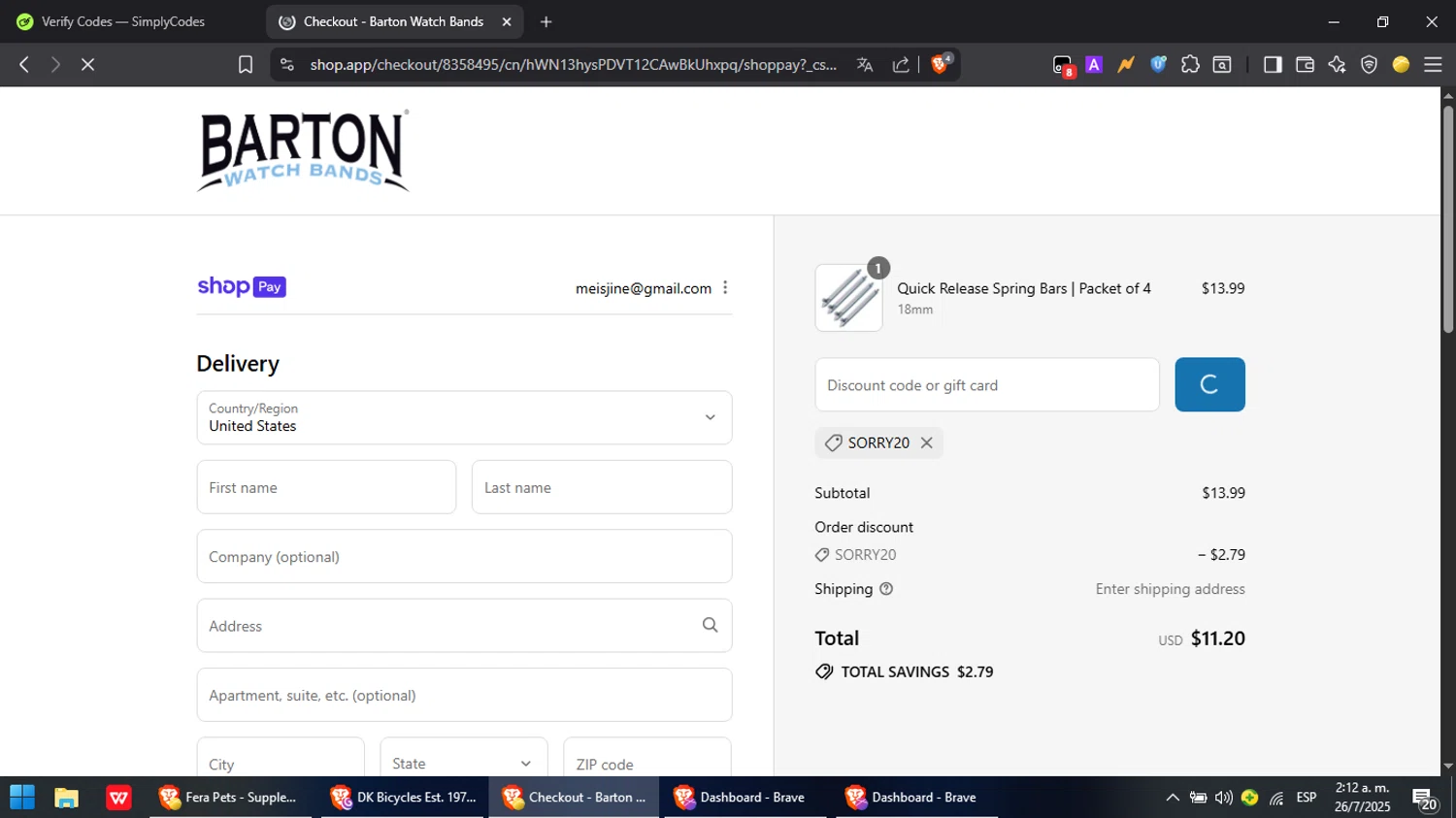Screen dimensions: 1456x818
Task: Click the spring bars product thumbnail
Action: (x=849, y=298)
